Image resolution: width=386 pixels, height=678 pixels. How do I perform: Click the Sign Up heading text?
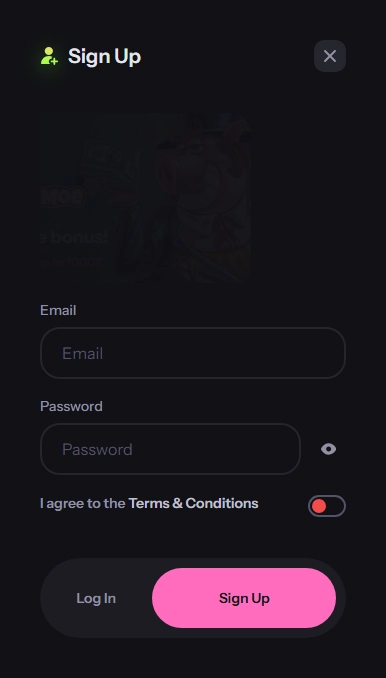click(104, 57)
